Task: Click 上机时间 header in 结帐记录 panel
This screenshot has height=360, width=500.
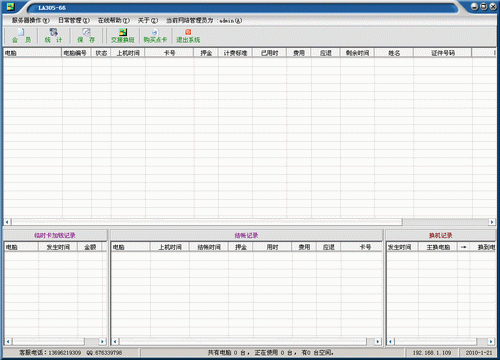Action: [170, 247]
